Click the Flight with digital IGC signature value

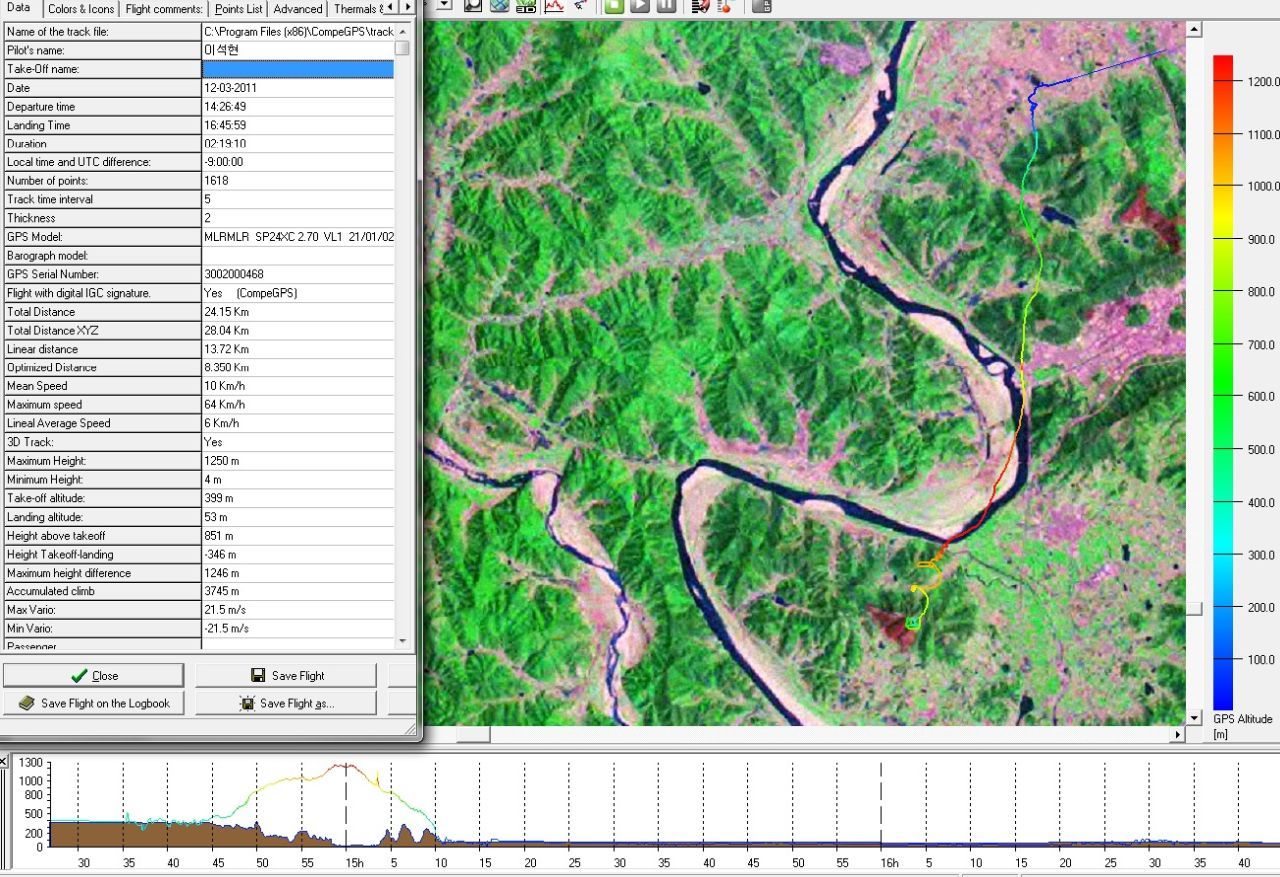(x=250, y=293)
